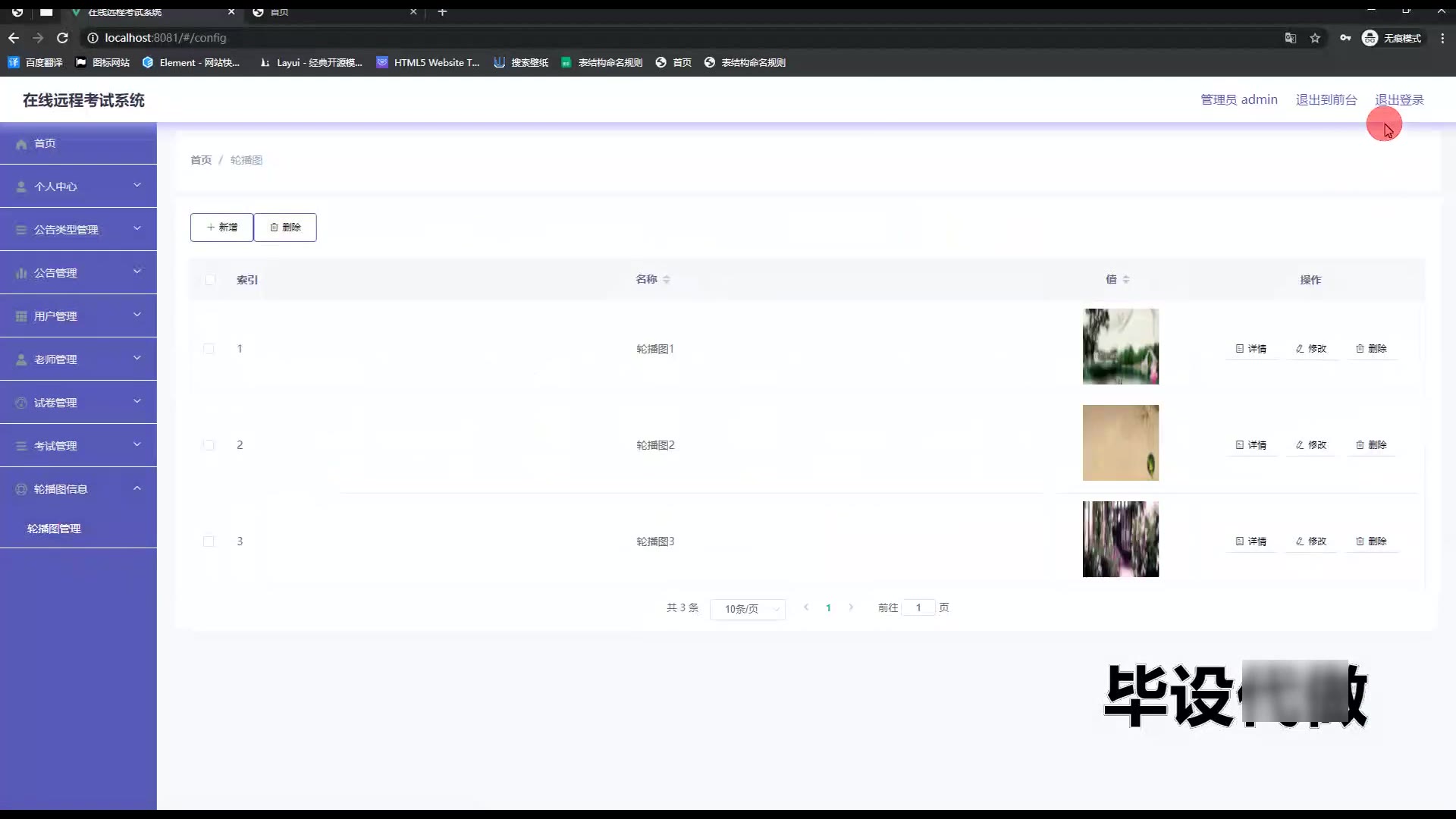Sort by the 名称 column arrows
This screenshot has width=1456, height=819.
pos(666,280)
